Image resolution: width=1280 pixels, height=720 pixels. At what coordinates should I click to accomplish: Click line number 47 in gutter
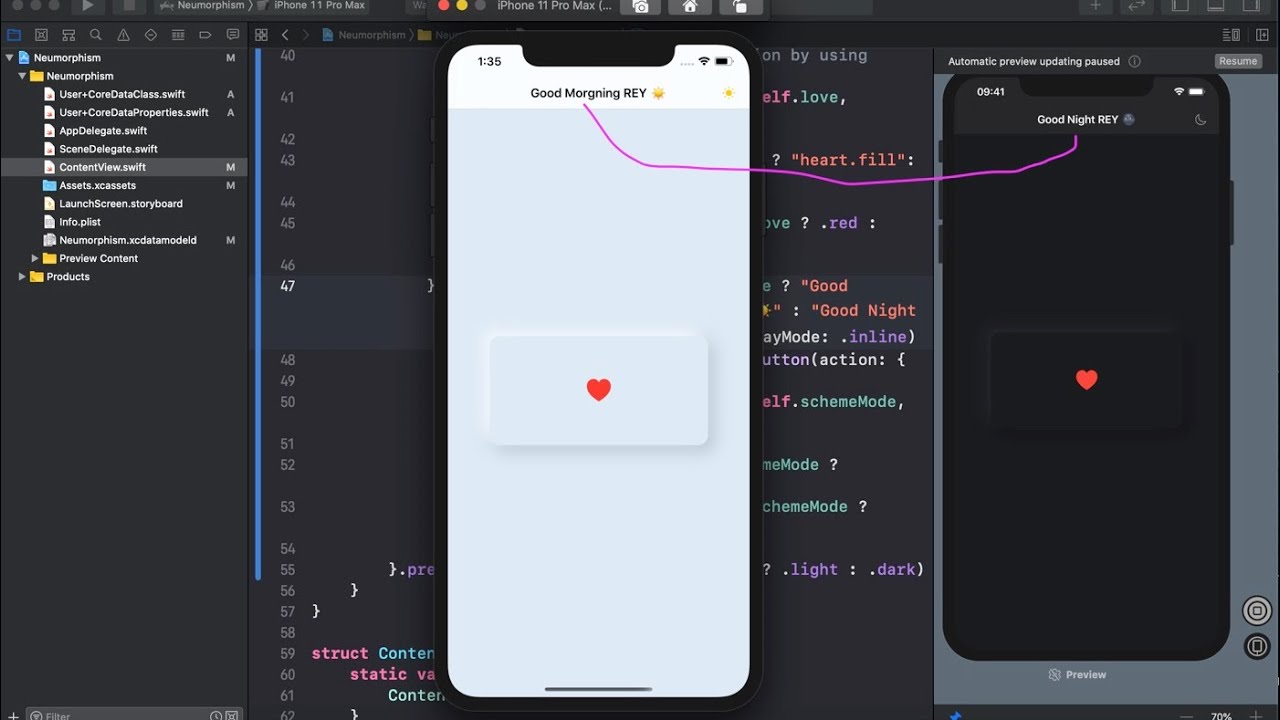(288, 286)
